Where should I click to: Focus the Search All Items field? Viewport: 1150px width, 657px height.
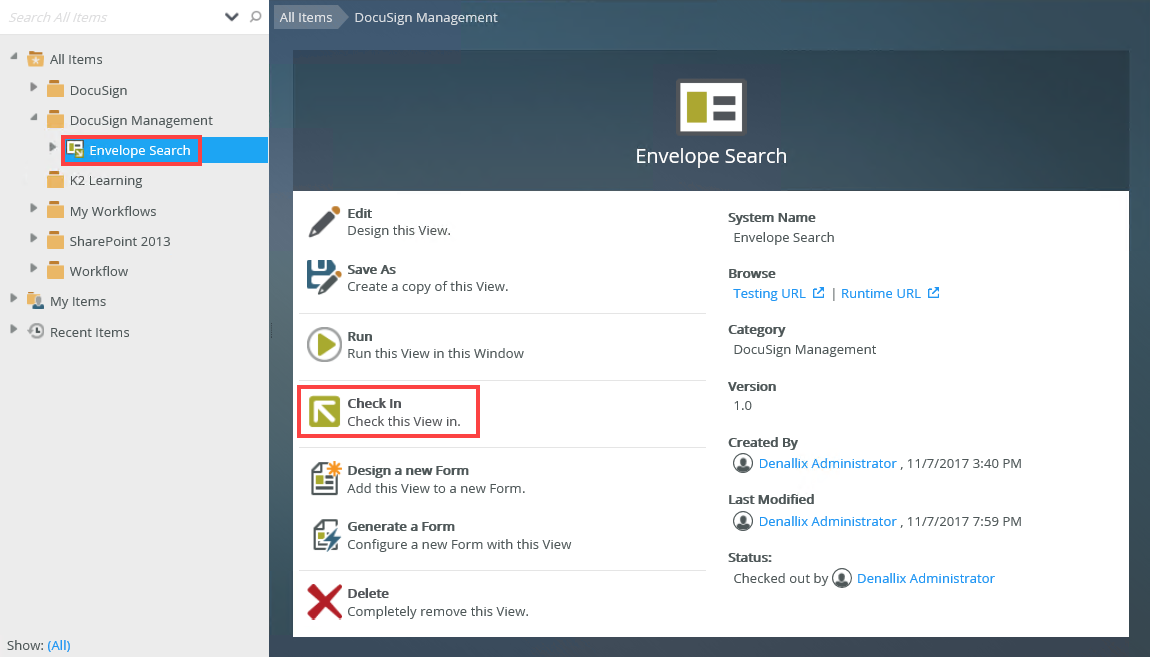pos(110,17)
